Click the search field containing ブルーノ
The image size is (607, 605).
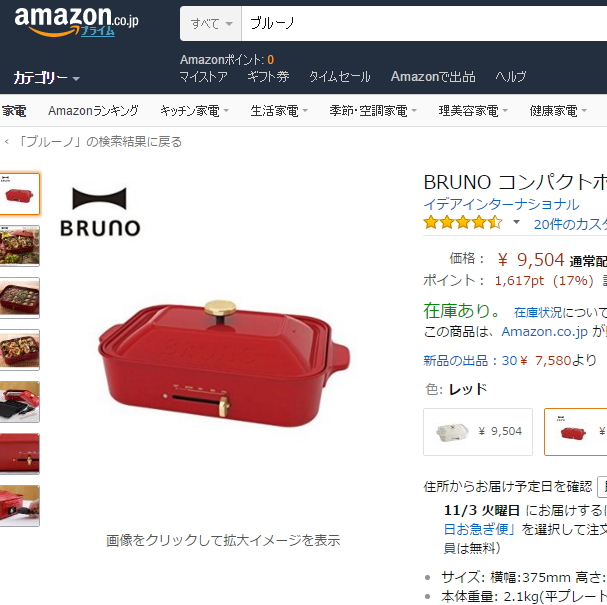[424, 24]
